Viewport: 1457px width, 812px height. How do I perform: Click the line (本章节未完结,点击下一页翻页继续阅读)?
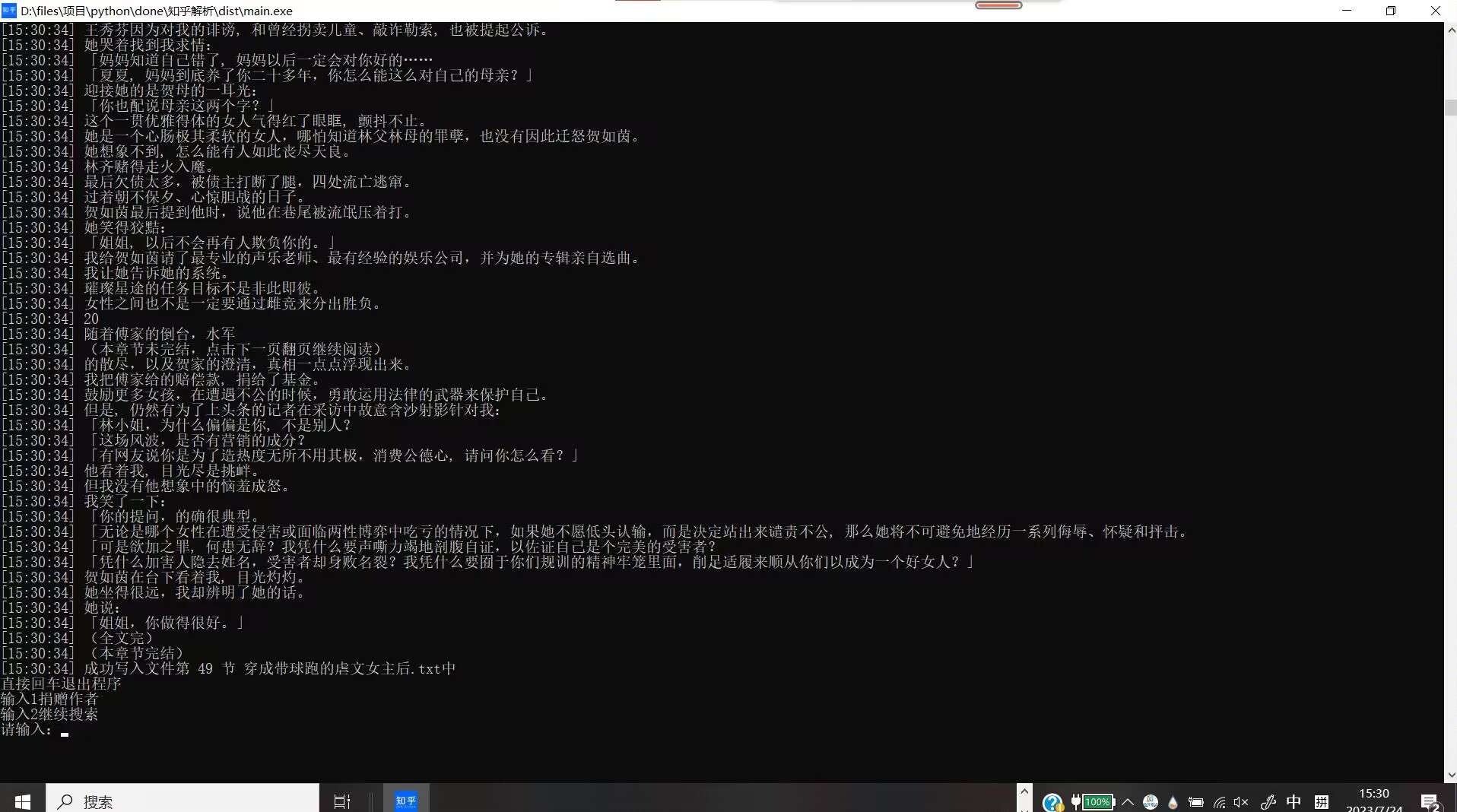(x=192, y=349)
